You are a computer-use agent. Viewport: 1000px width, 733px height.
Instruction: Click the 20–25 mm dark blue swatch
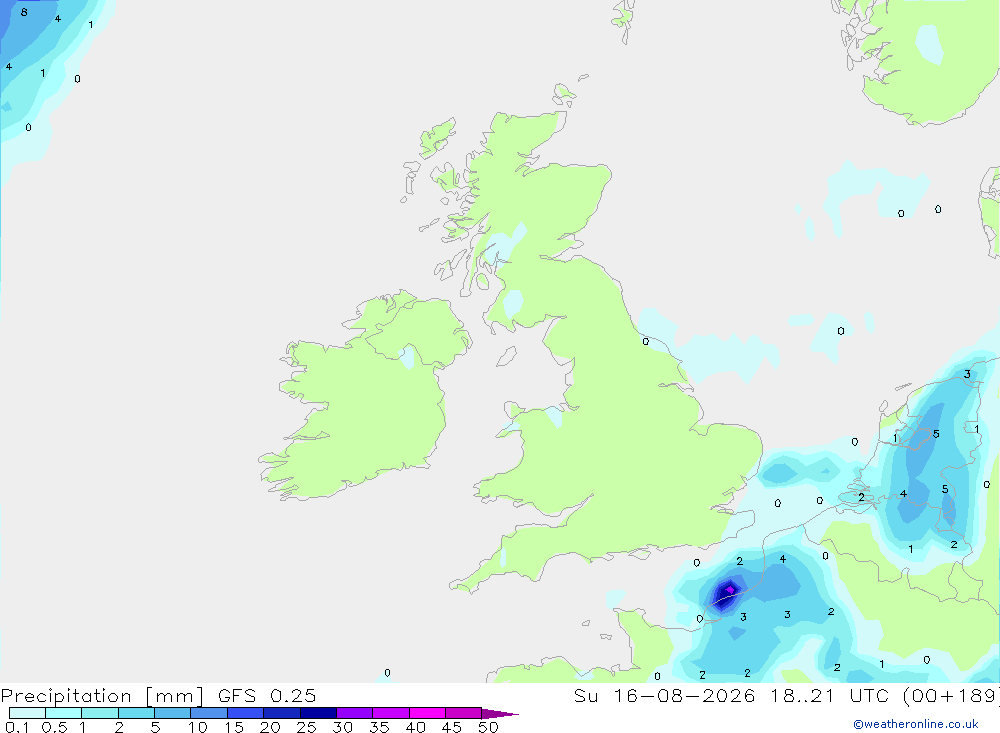click(x=282, y=713)
